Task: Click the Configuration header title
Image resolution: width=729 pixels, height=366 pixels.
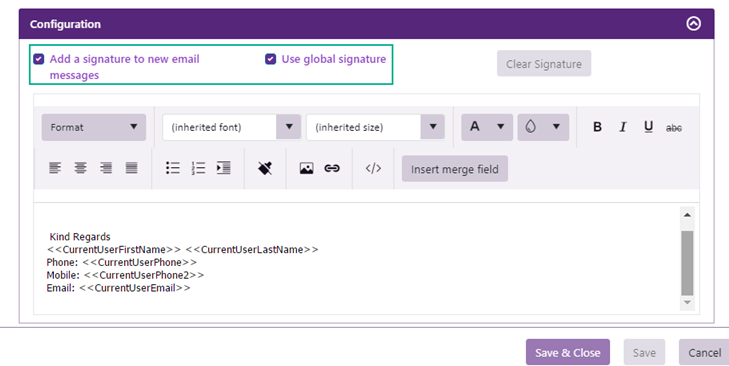Action: click(x=65, y=24)
